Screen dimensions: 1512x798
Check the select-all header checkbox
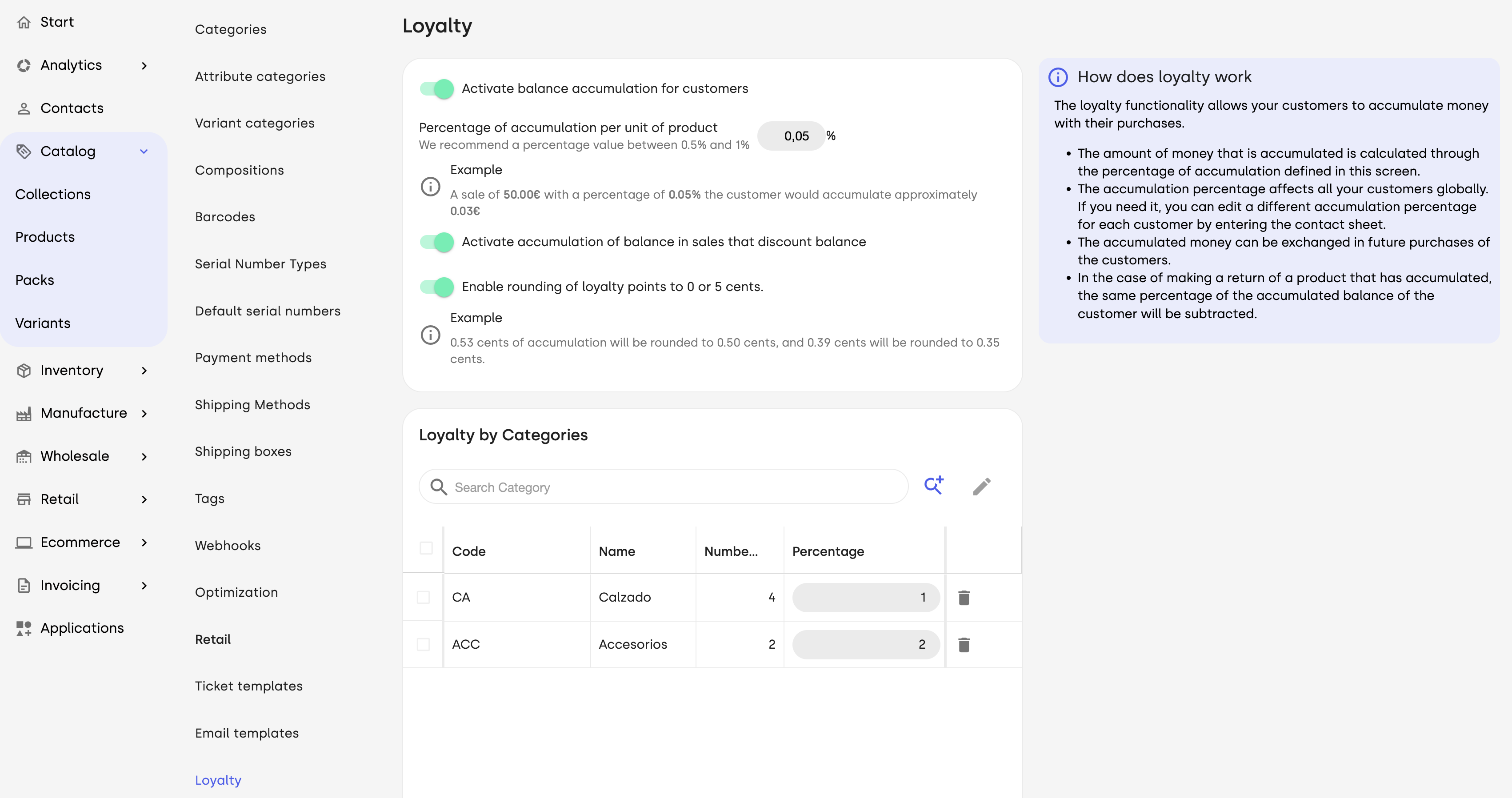point(426,548)
